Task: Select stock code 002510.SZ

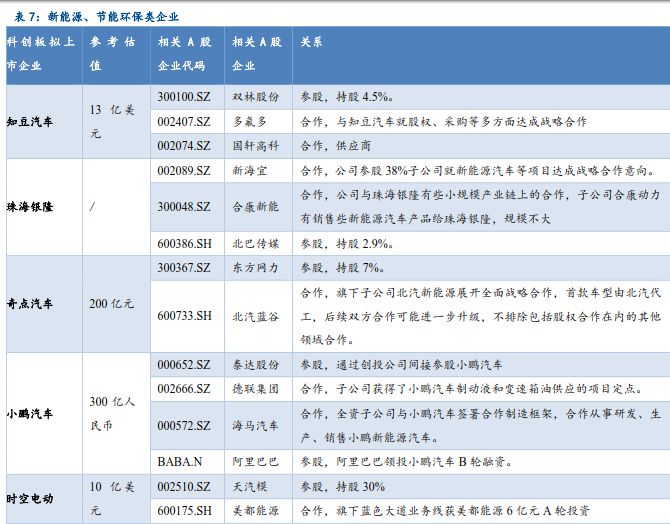Action: tap(184, 487)
